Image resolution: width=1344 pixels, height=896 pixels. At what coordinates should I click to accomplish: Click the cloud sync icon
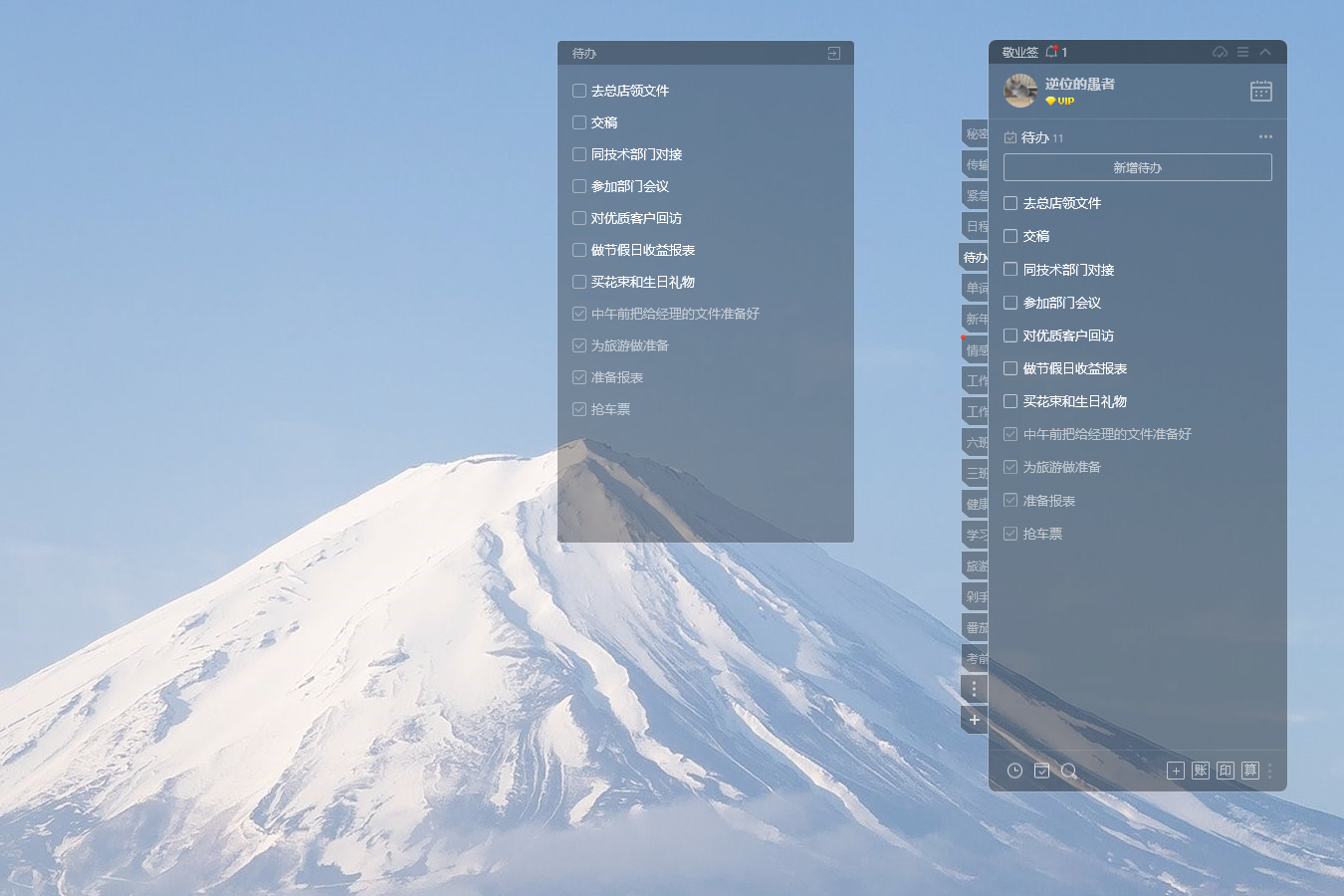[1220, 52]
